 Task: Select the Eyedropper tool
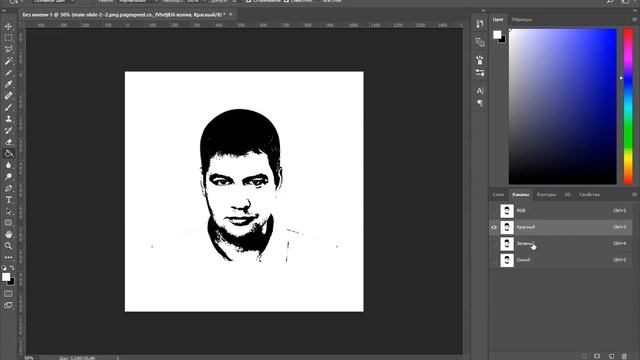coord(8,84)
